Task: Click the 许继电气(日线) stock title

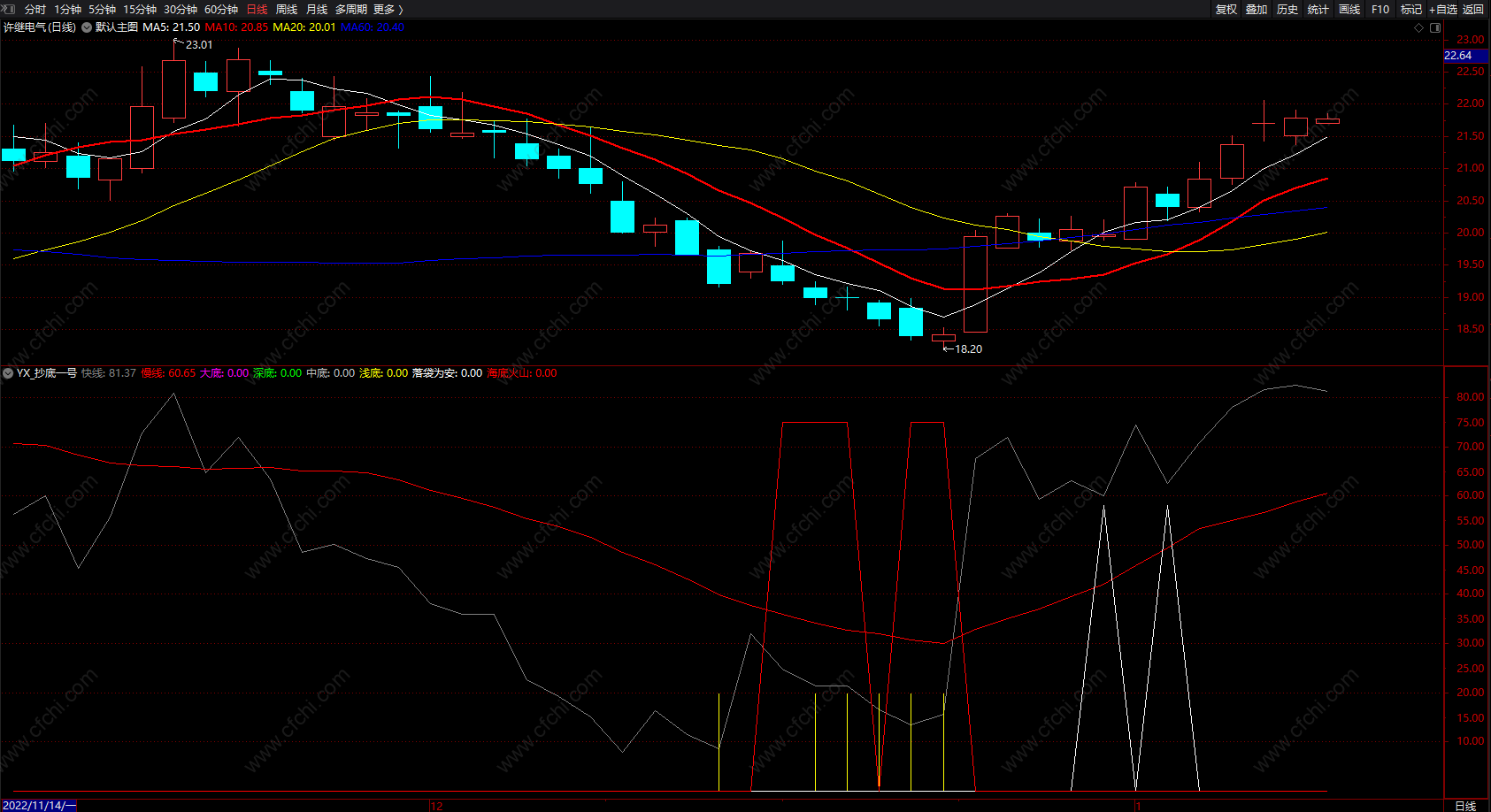Action: 40,27
